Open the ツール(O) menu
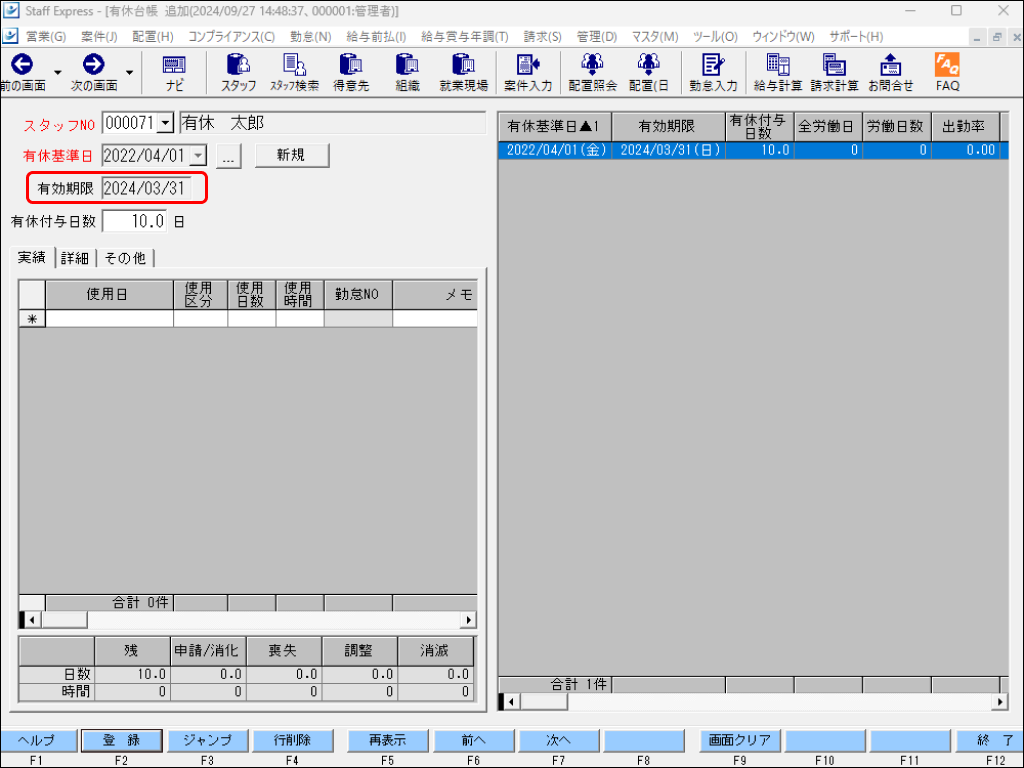1024x768 pixels. (715, 37)
